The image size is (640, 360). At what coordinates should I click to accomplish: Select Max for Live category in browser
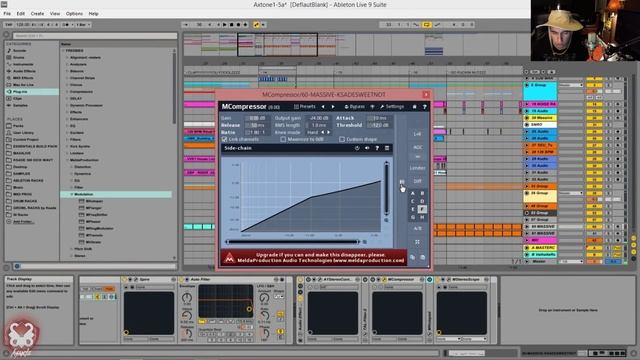(x=23, y=85)
